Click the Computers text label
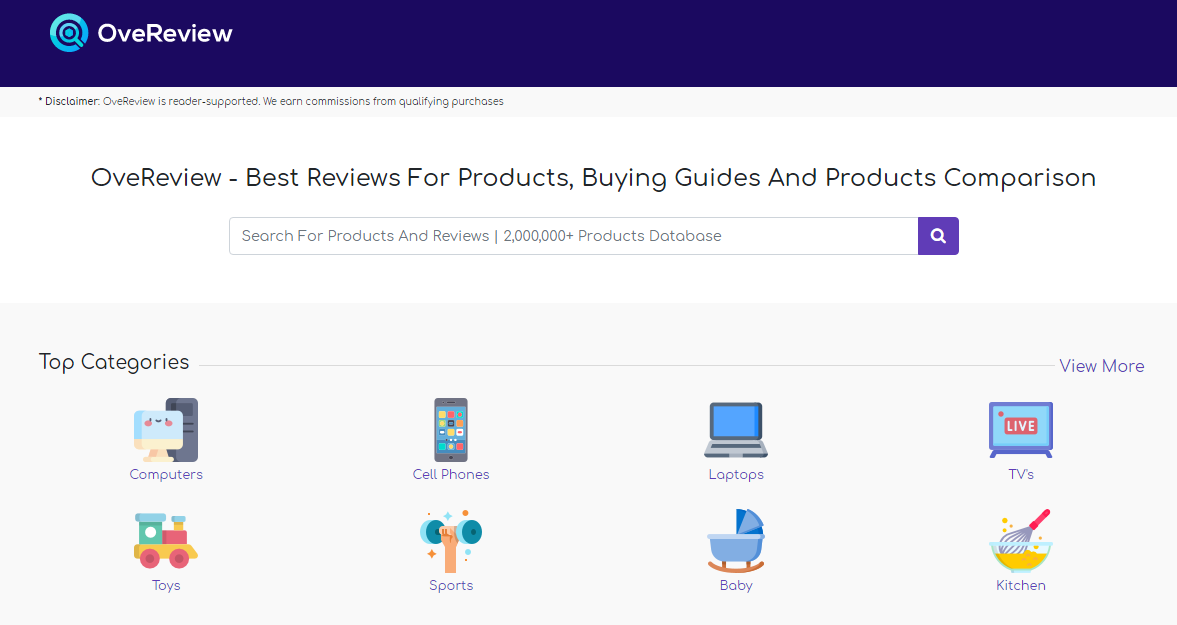Viewport: 1177px width, 625px height. click(x=166, y=474)
